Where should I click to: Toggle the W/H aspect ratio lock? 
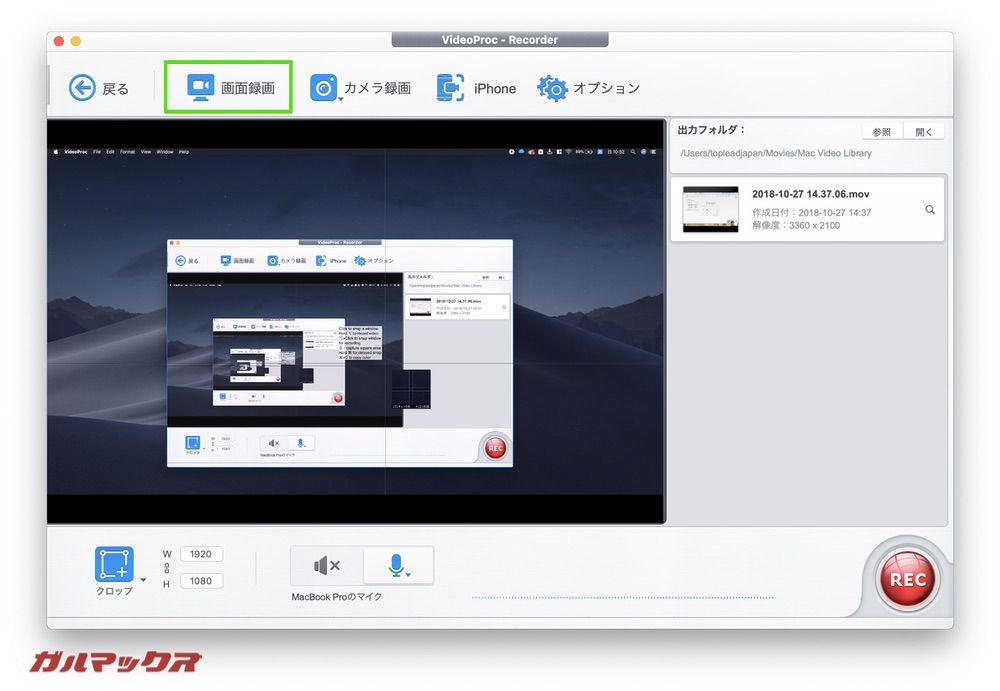pyautogui.click(x=167, y=567)
